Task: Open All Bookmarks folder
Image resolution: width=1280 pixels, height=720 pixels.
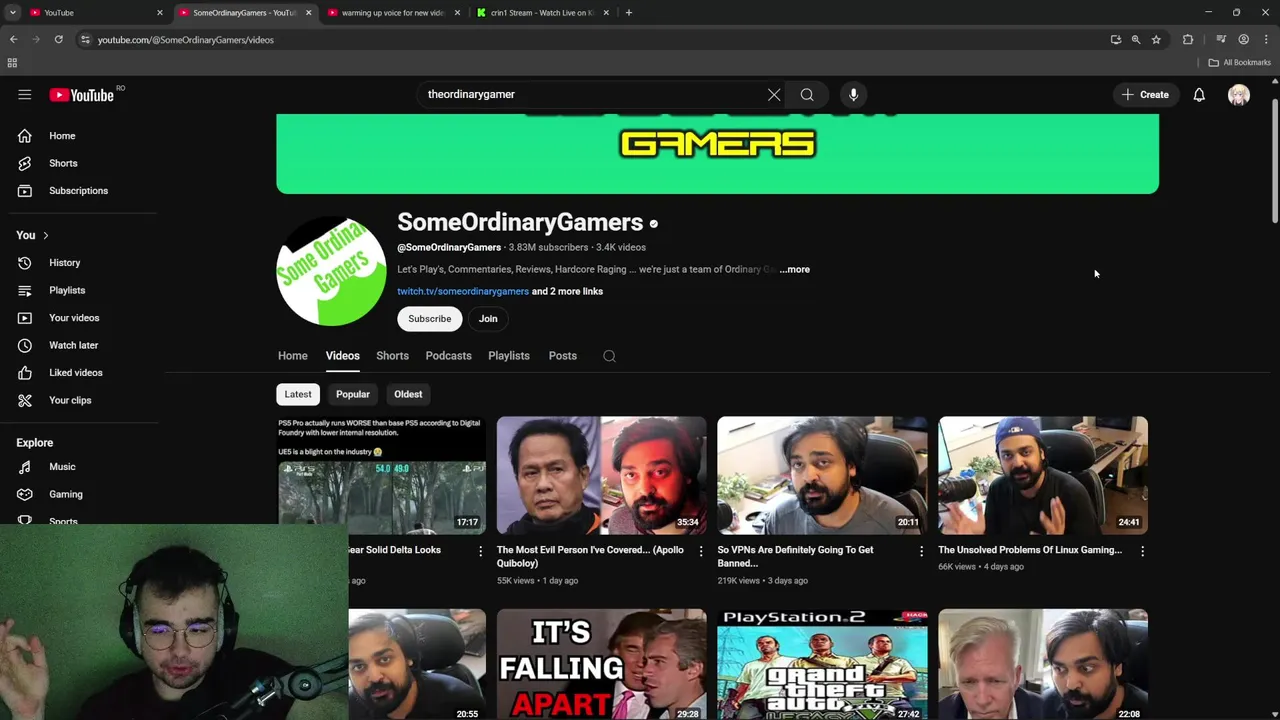Action: tap(1239, 63)
